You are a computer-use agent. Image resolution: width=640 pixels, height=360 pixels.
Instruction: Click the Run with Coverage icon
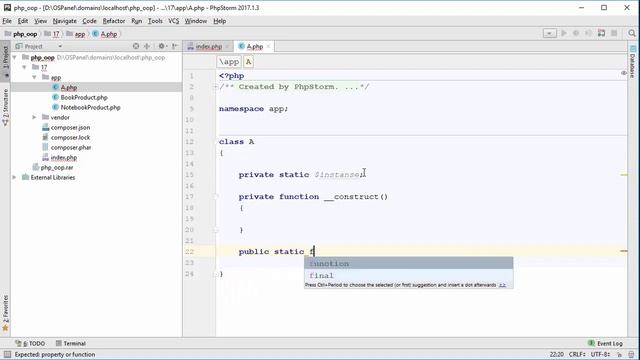(x=588, y=33)
